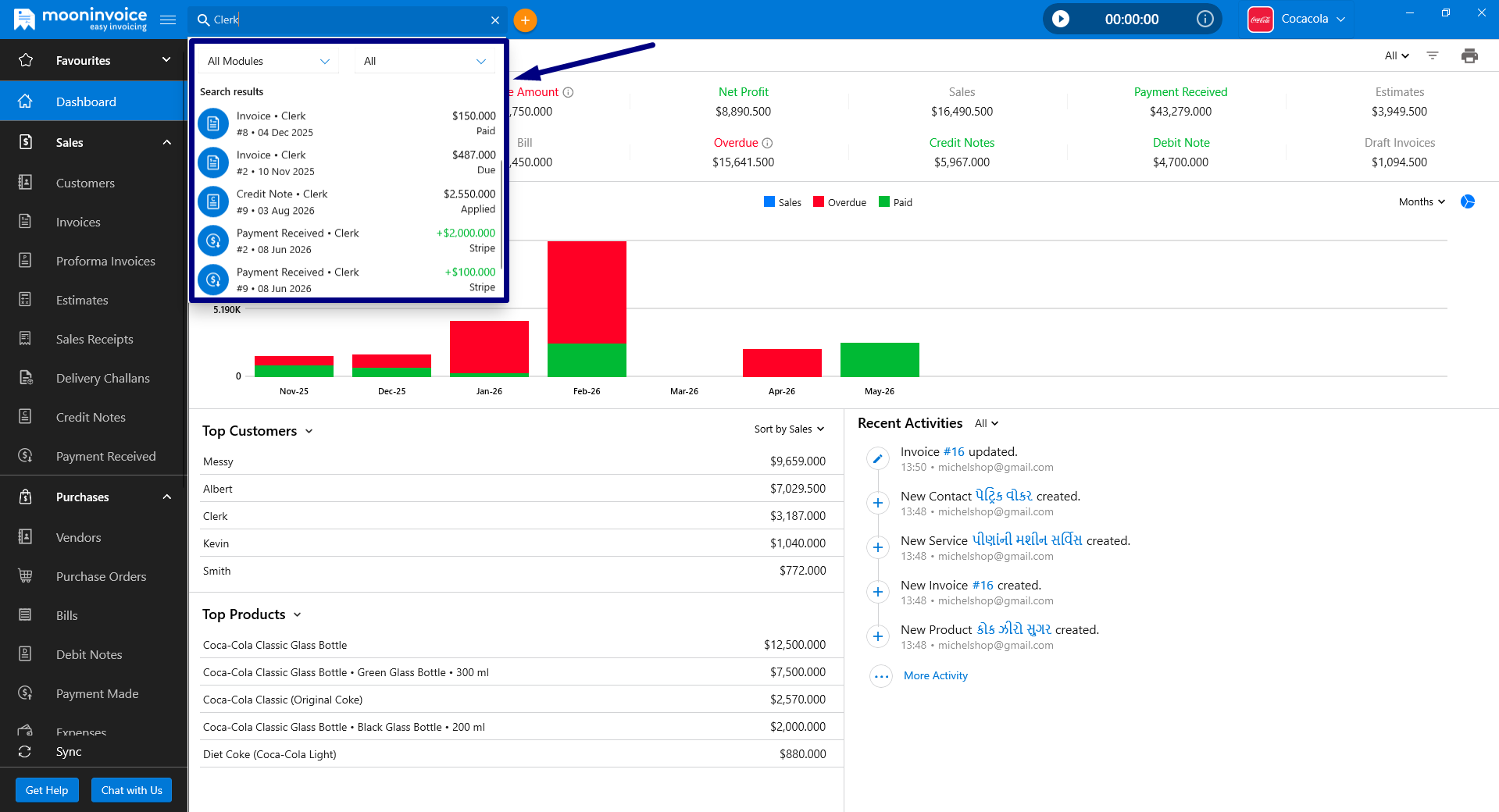1499x812 pixels.
Task: Click the Credit Notes sidebar icon
Action: (x=25, y=417)
